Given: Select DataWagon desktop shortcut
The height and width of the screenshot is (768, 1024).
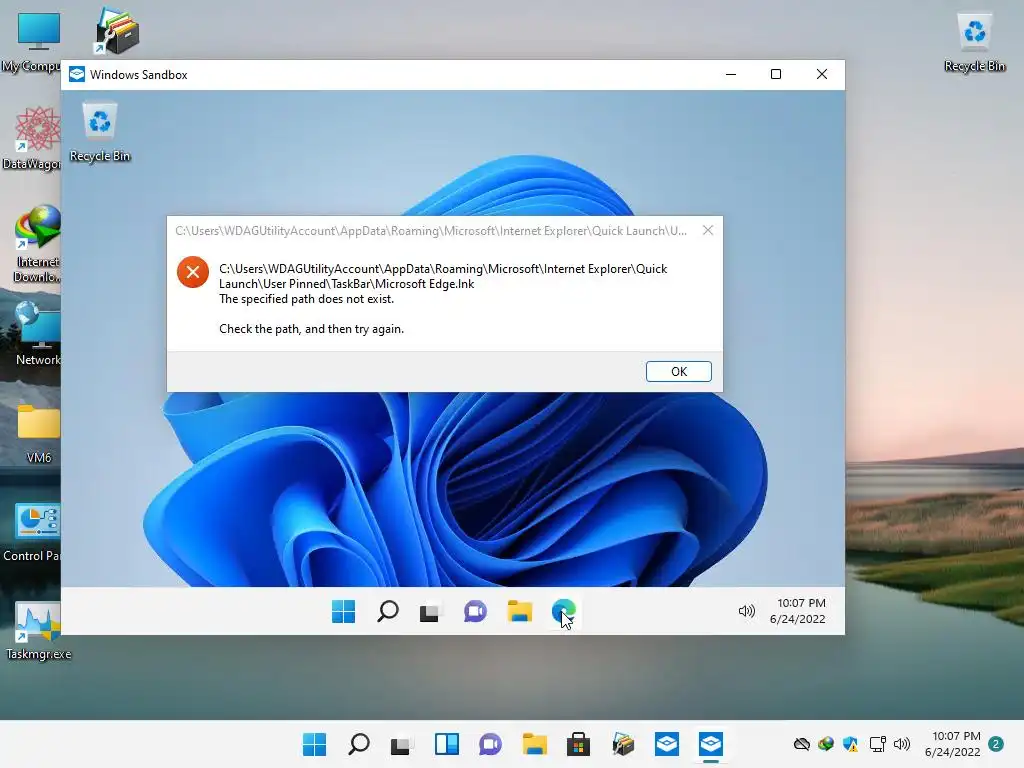Looking at the screenshot, I should click(31, 138).
